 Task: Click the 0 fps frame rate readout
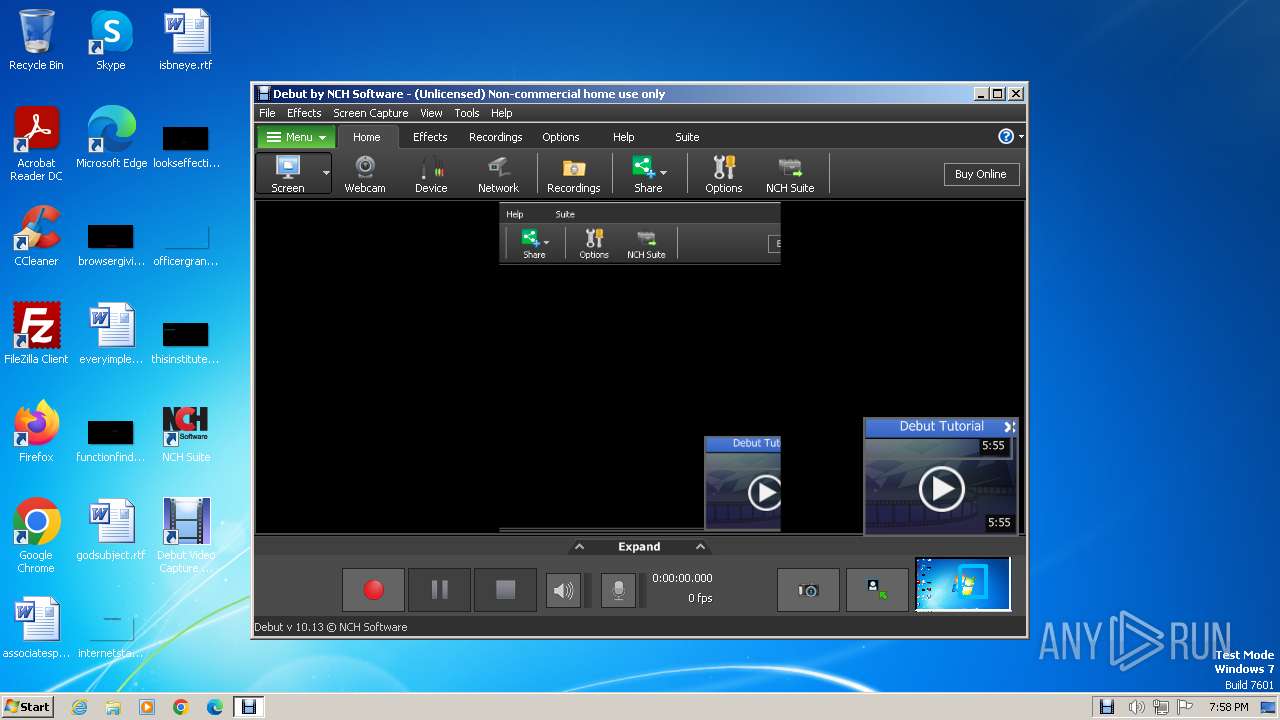click(x=700, y=598)
